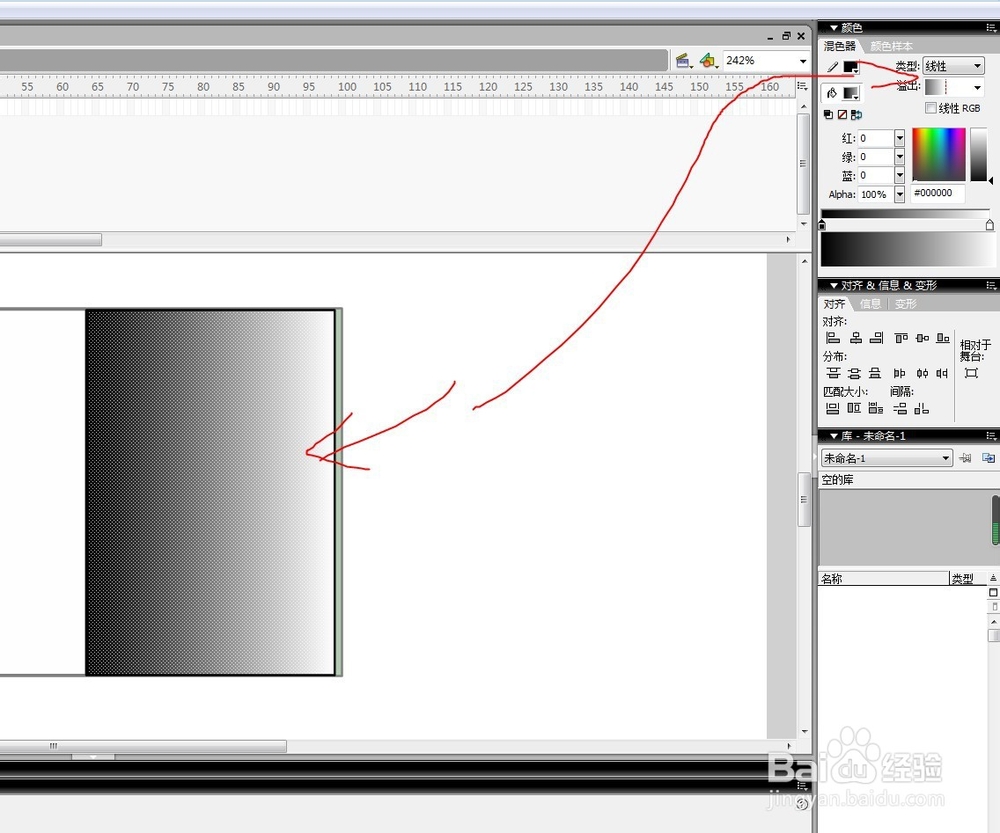Click the edit scene clapperboard icon
This screenshot has height=833, width=1000.
click(x=683, y=61)
